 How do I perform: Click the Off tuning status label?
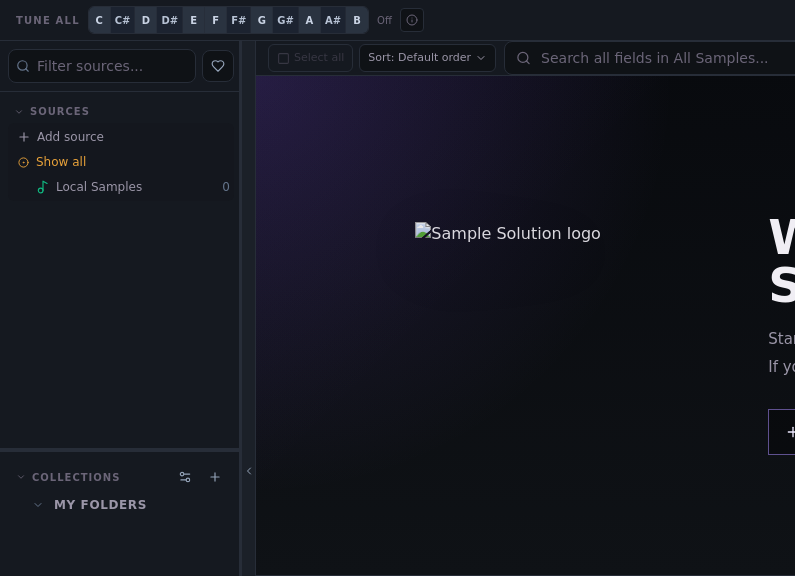click(x=384, y=20)
